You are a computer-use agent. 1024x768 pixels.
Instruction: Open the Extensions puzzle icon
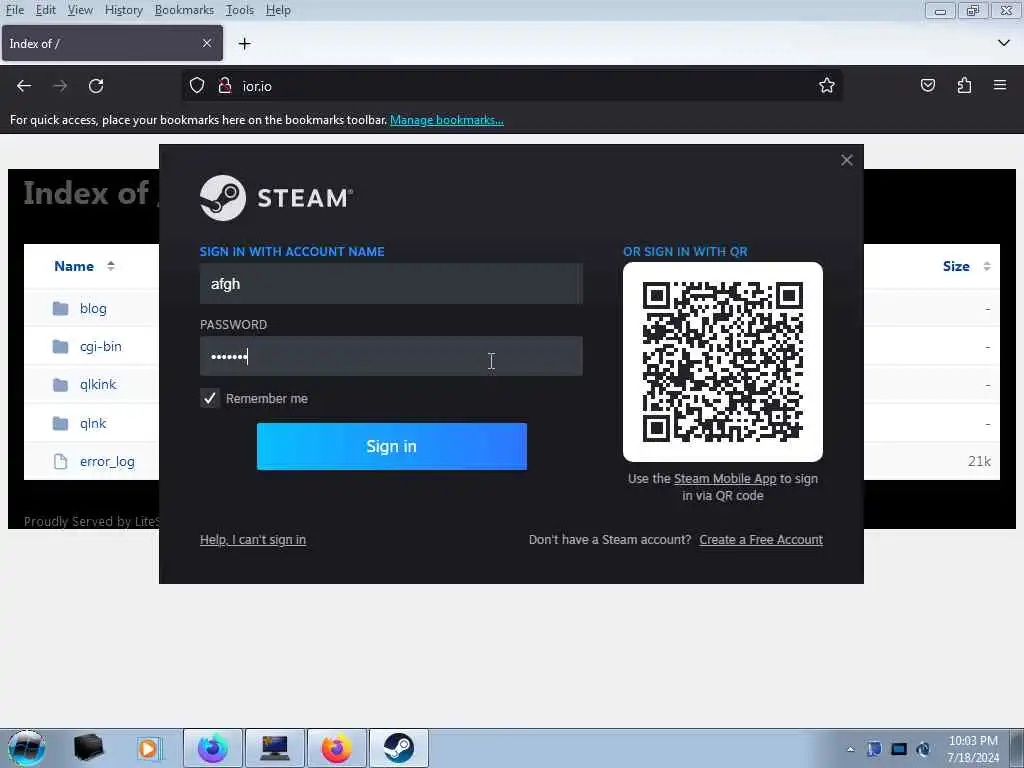point(964,86)
